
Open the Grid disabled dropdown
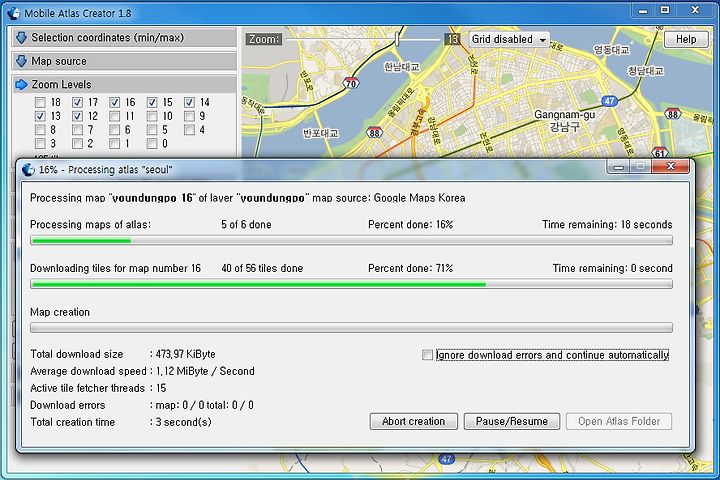pos(509,40)
